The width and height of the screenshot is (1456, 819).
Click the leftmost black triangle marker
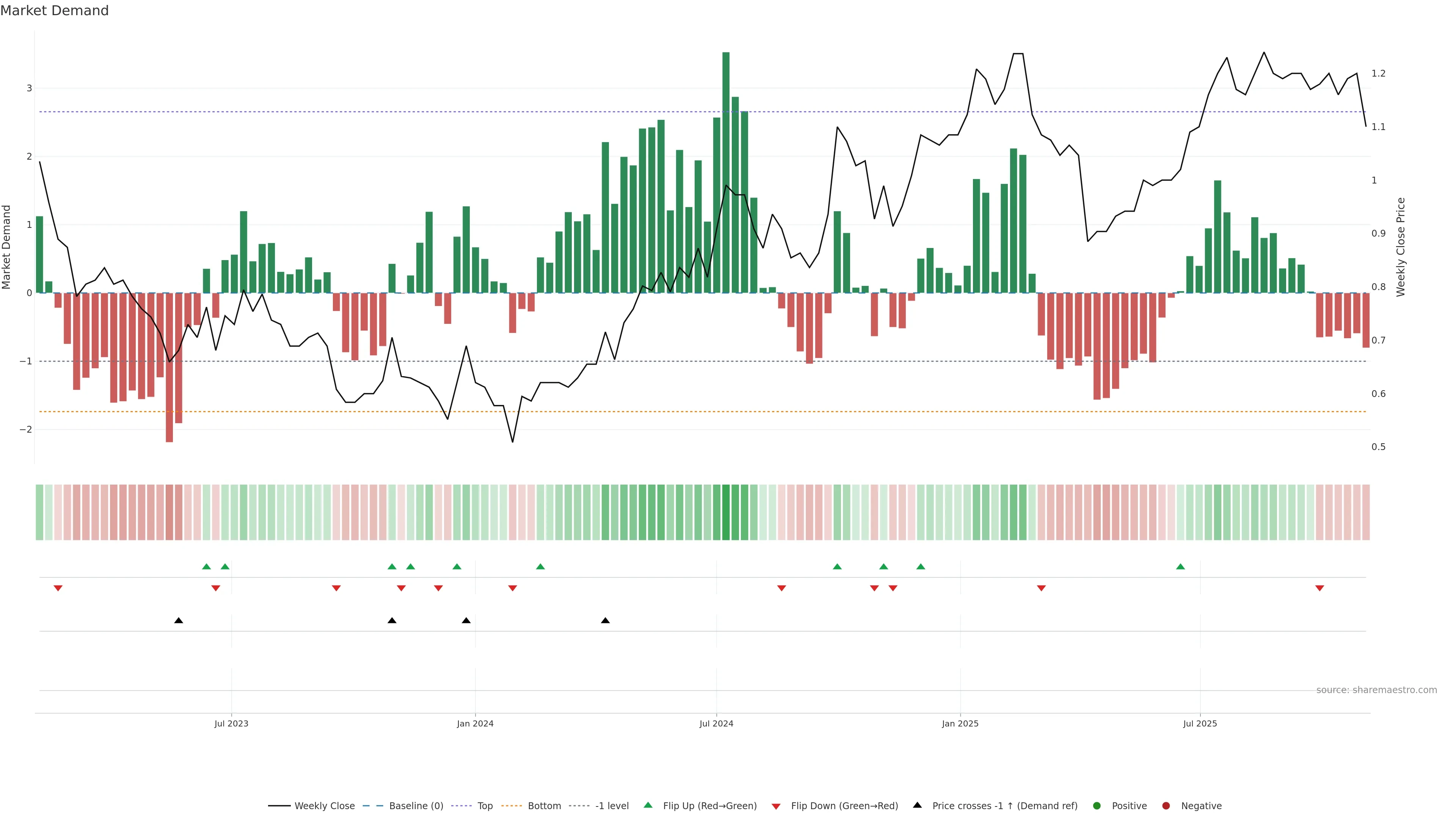(x=179, y=621)
